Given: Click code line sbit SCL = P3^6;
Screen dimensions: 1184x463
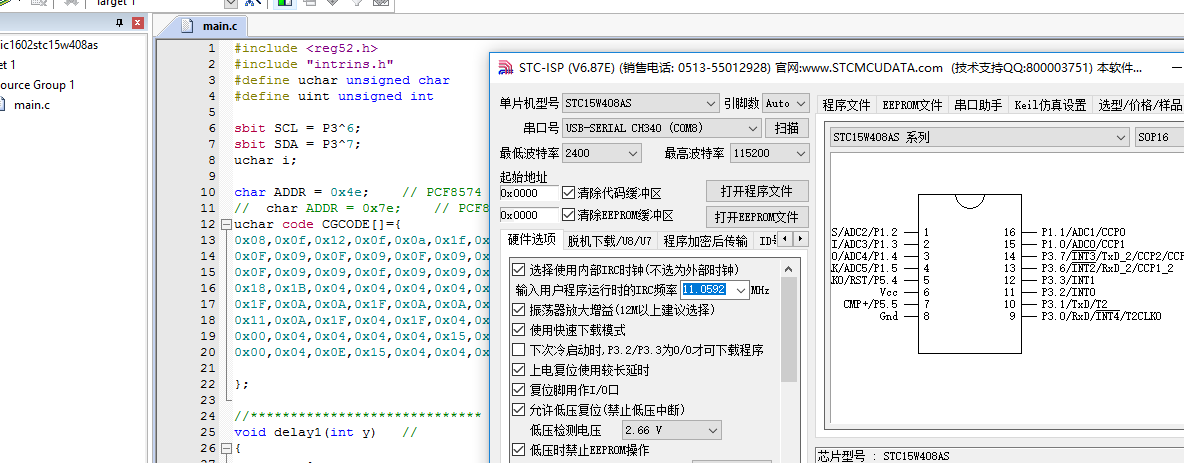Looking at the screenshot, I should pos(298,128).
